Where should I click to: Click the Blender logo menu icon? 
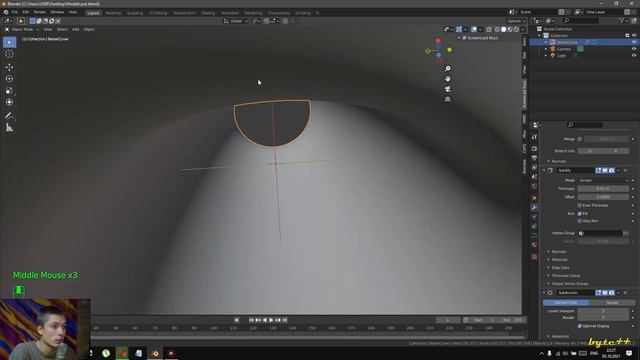[6, 12]
